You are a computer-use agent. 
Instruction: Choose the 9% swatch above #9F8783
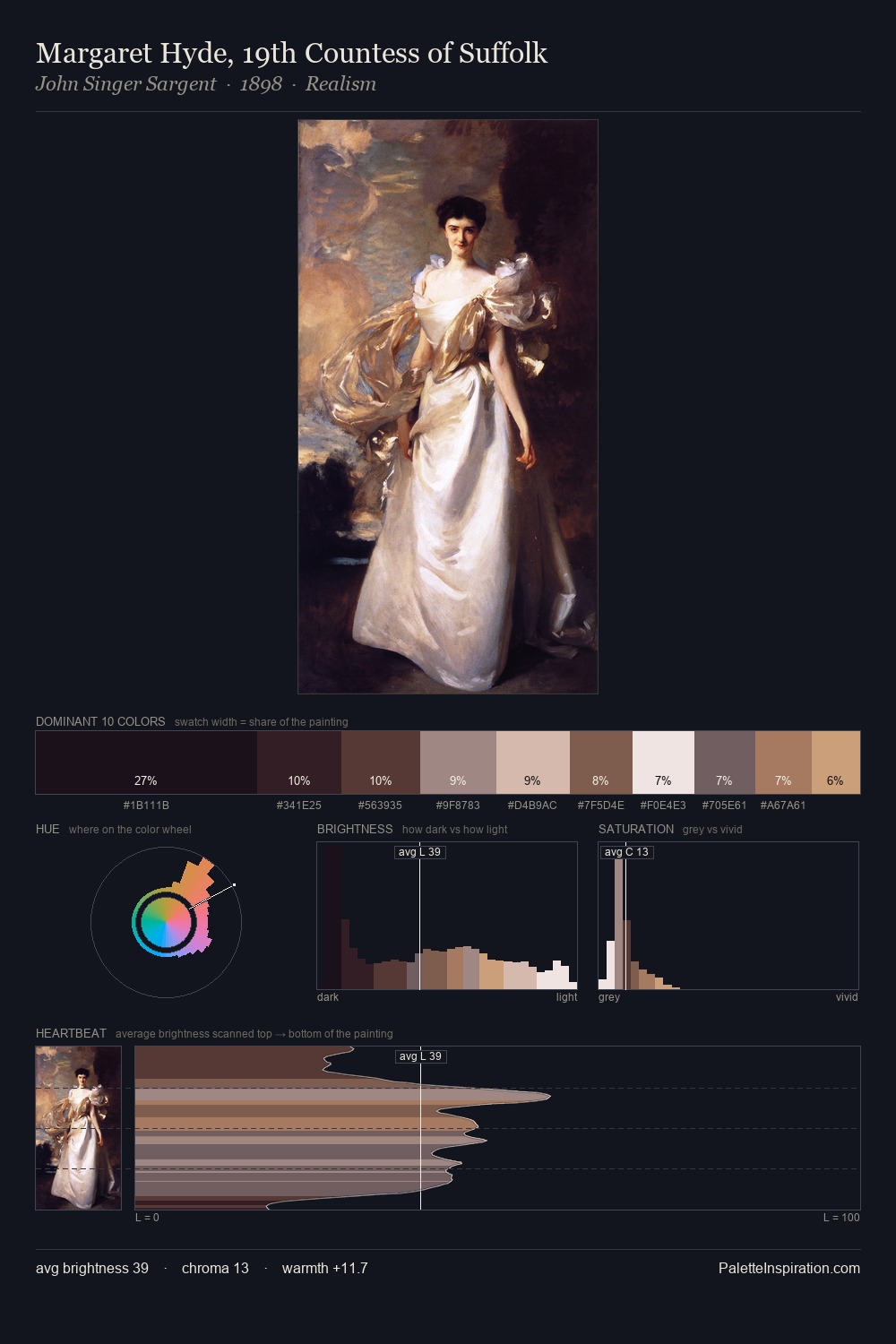[458, 762]
